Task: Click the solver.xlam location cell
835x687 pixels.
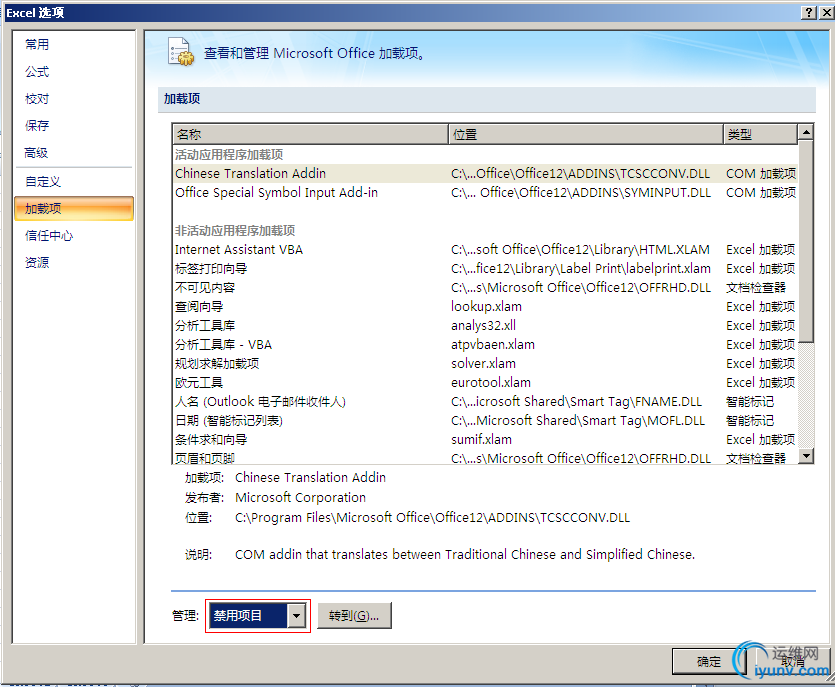Action: [484, 364]
